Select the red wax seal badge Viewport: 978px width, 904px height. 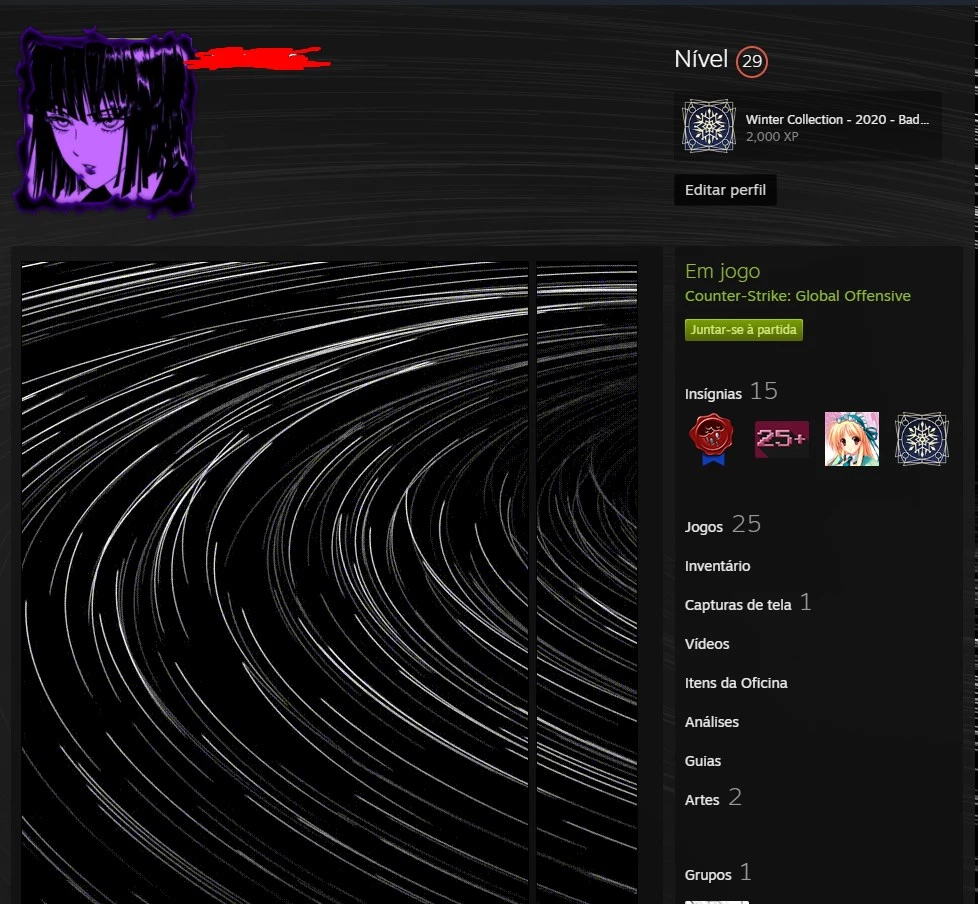pyautogui.click(x=712, y=439)
